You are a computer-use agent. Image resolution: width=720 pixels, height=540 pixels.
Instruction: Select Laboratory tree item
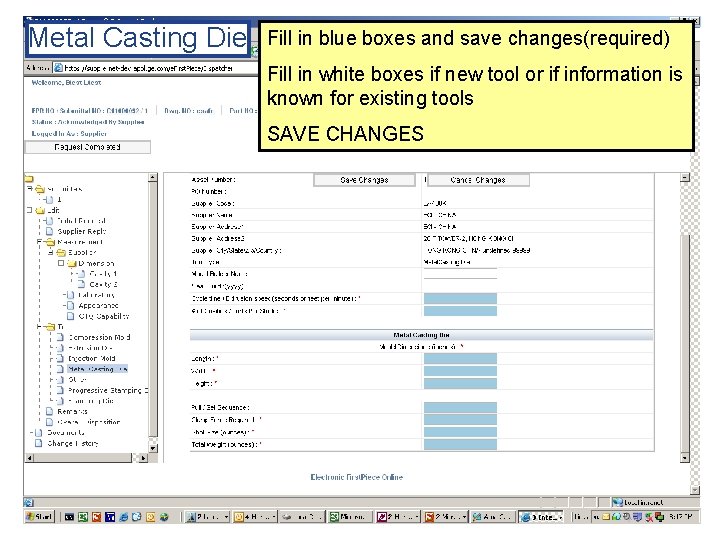pyautogui.click(x=96, y=295)
